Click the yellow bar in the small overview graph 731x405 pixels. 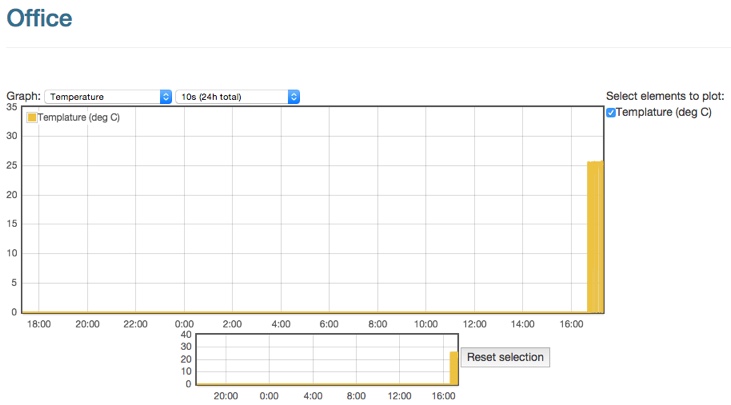[454, 367]
